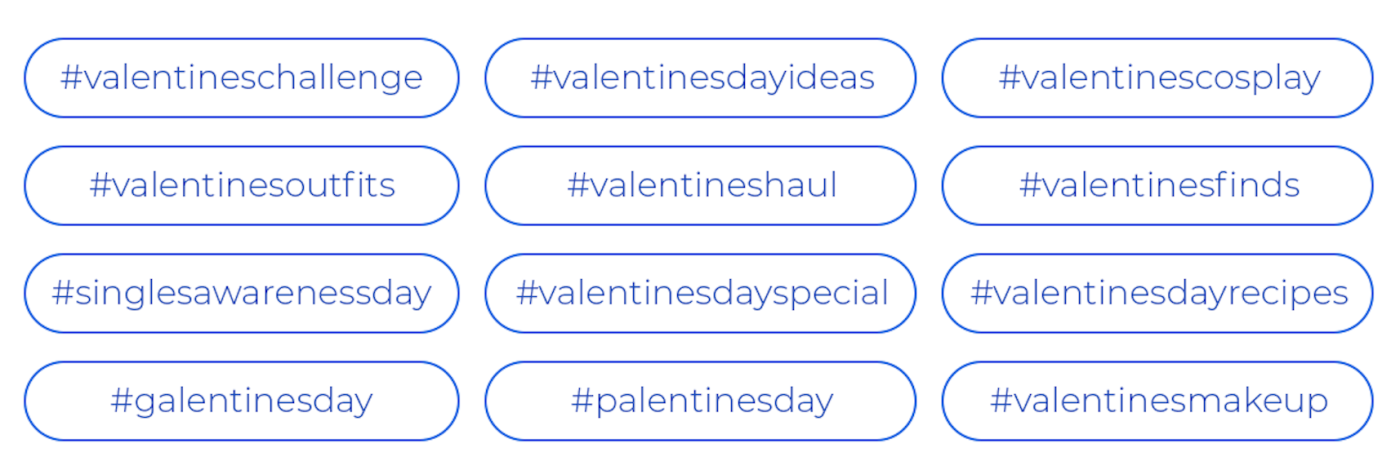Open the Valentine's haul hashtag pill

(x=701, y=186)
